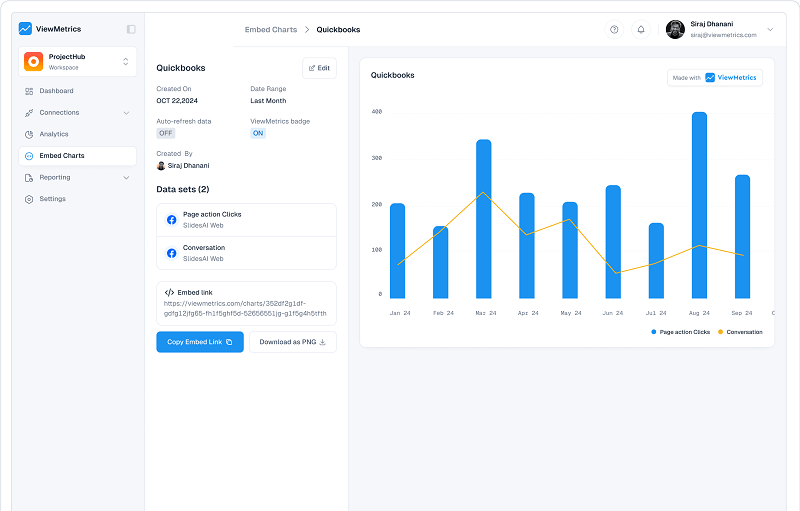Open Settings in the sidebar

coord(78,199)
